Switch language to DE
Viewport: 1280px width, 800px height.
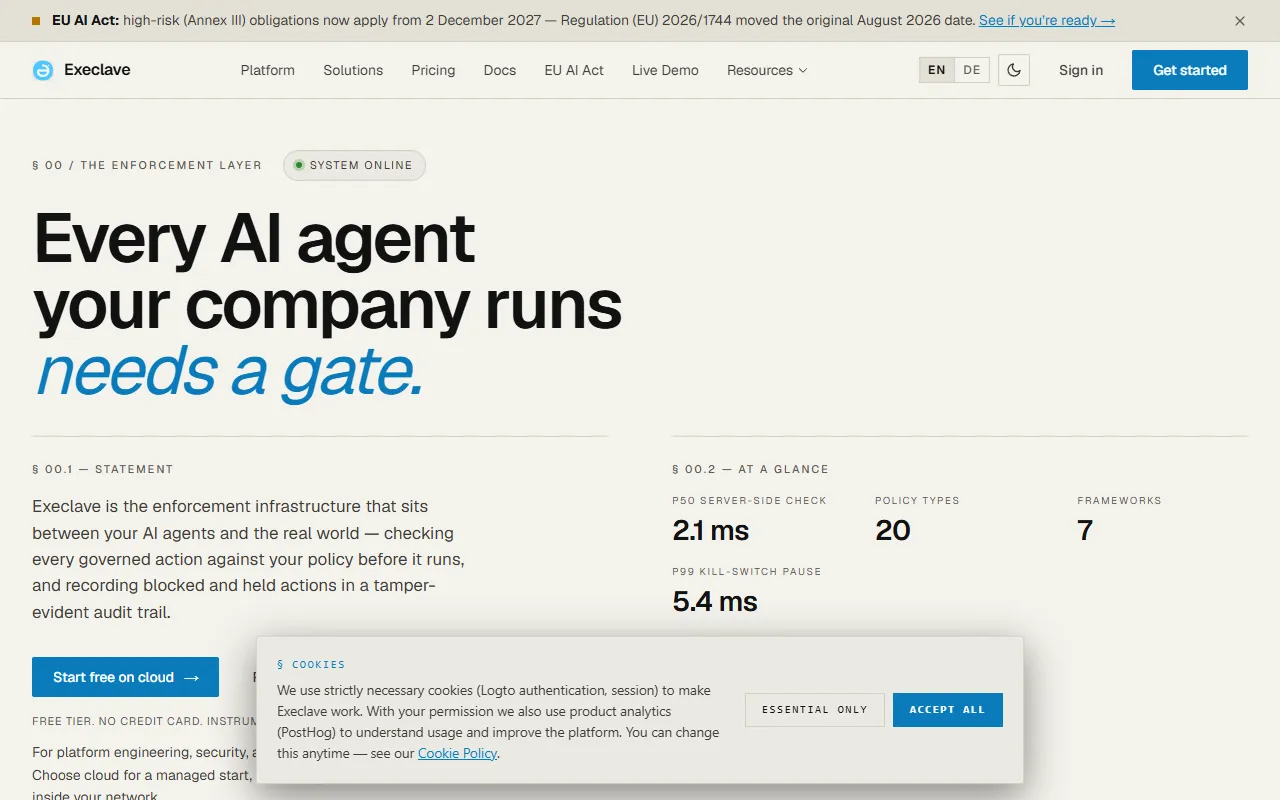click(972, 70)
